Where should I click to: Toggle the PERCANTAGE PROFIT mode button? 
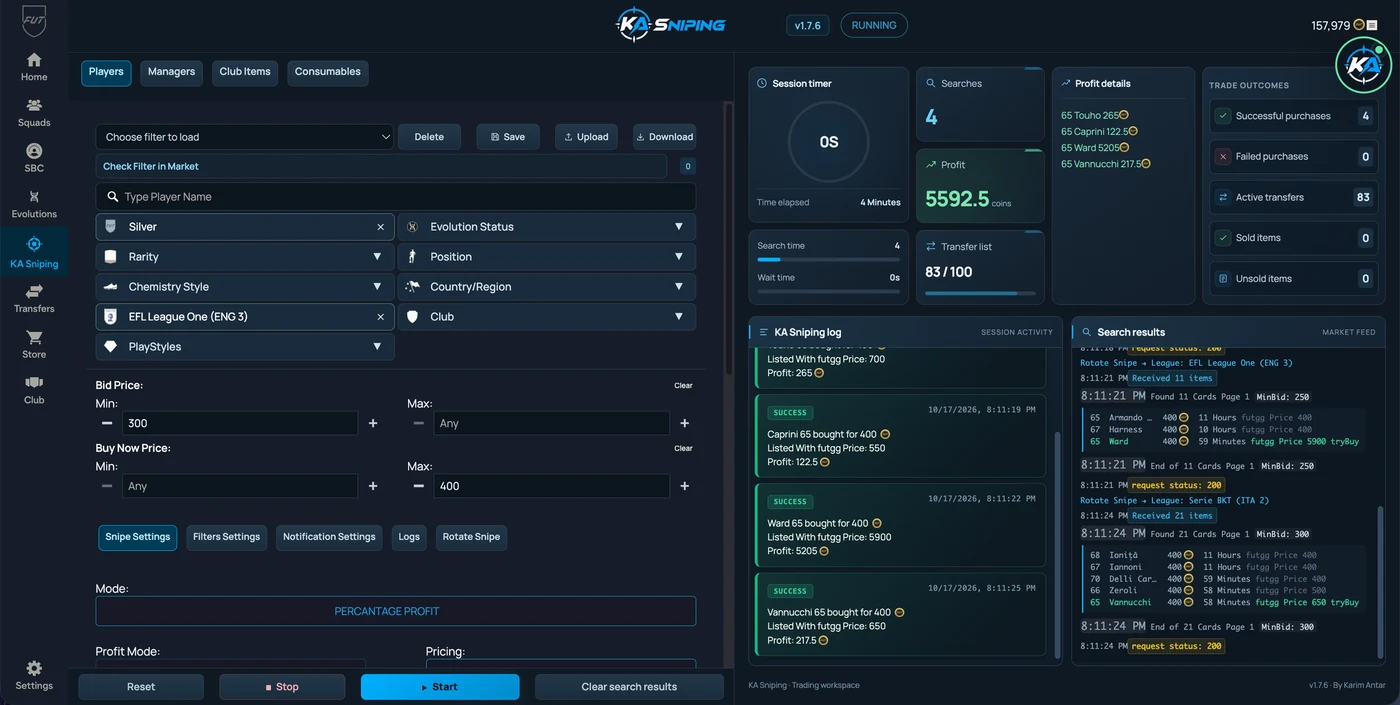point(396,611)
